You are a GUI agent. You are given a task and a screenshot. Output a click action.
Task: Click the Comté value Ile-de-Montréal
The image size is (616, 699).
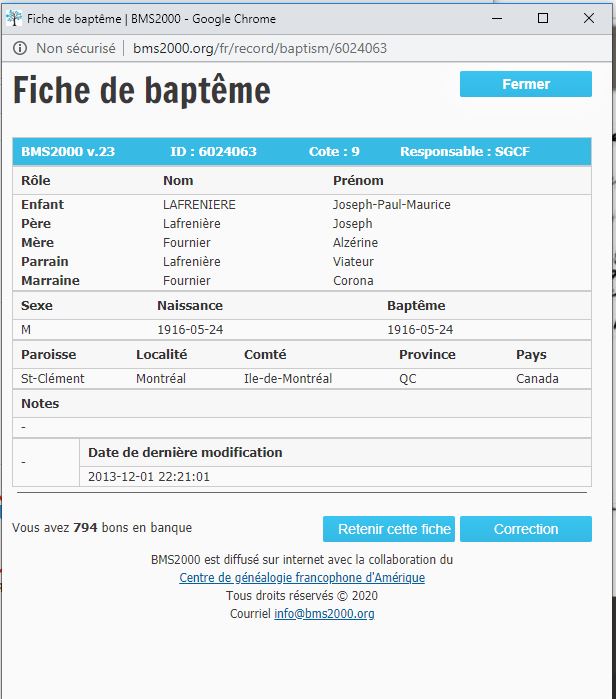(288, 379)
